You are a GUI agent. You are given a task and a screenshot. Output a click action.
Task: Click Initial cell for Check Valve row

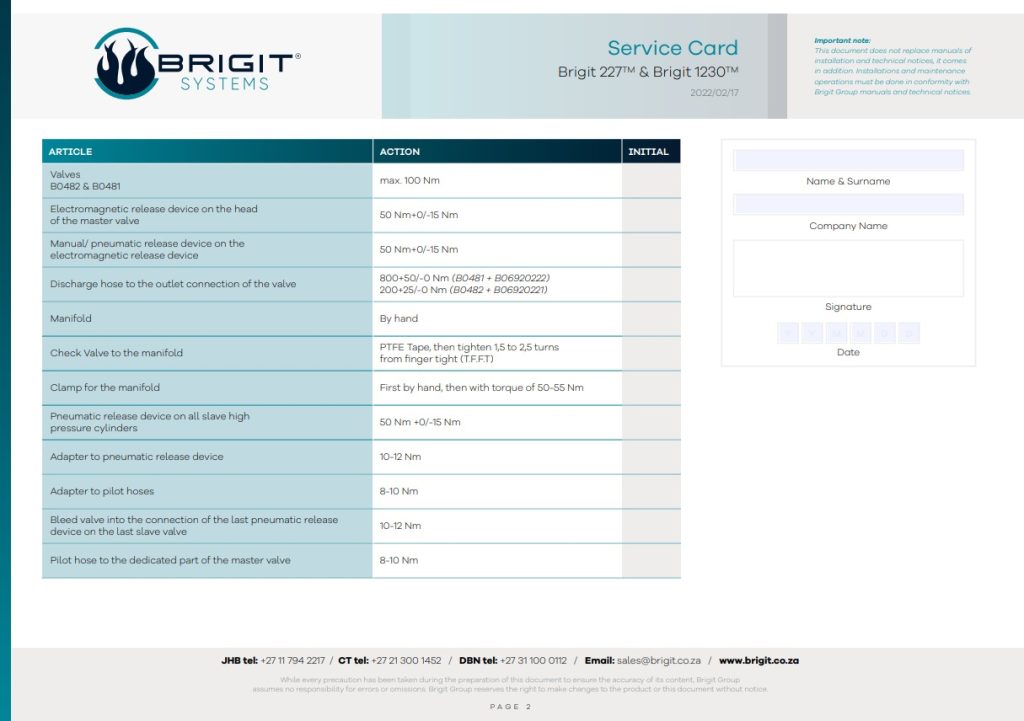click(x=651, y=353)
